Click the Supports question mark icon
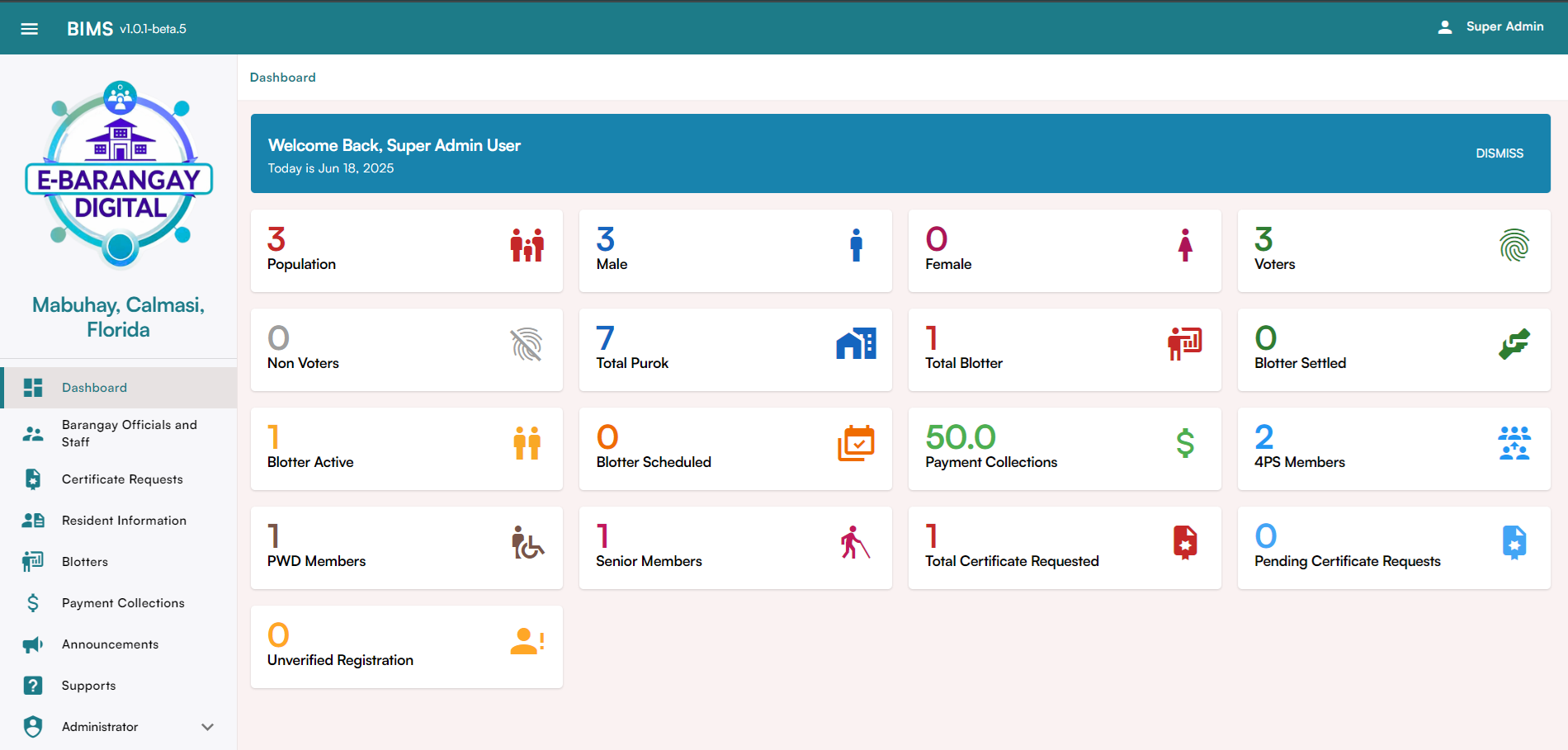Viewport: 1568px width, 750px height. click(x=33, y=686)
